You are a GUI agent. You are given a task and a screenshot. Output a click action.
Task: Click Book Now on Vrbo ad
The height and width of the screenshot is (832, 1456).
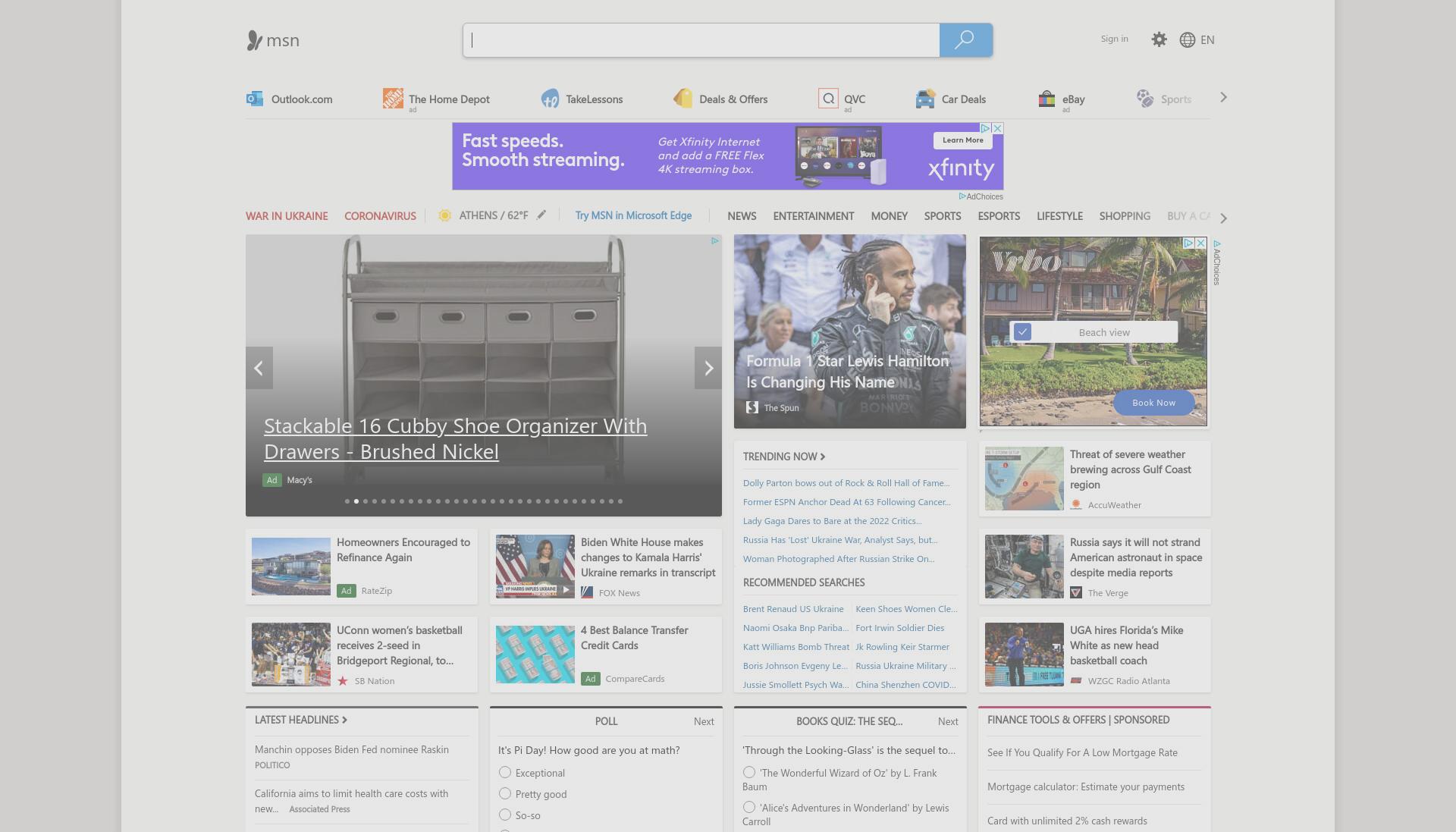click(1153, 403)
